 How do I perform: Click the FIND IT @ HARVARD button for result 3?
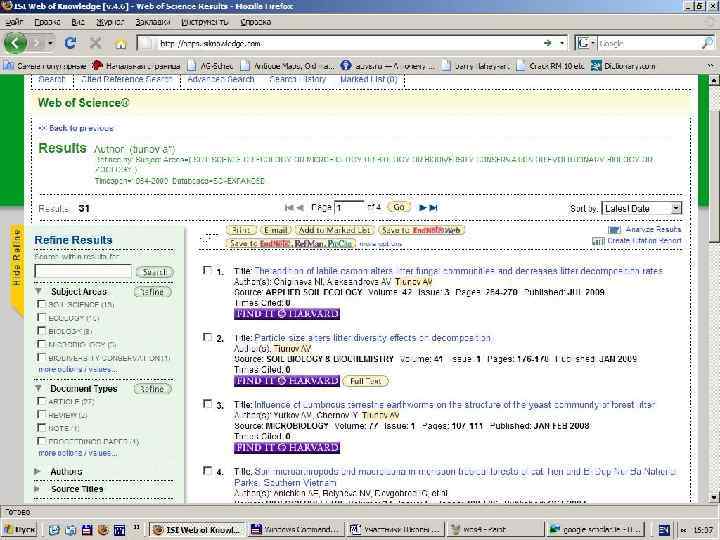click(x=287, y=447)
